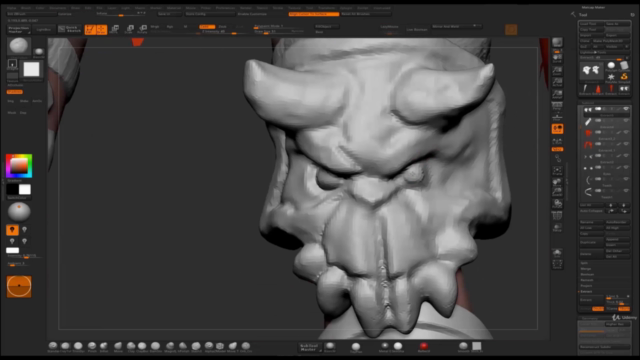
Task: Select the SimpleBrush tool thumbnail
Action: pyautogui.click(x=624, y=78)
